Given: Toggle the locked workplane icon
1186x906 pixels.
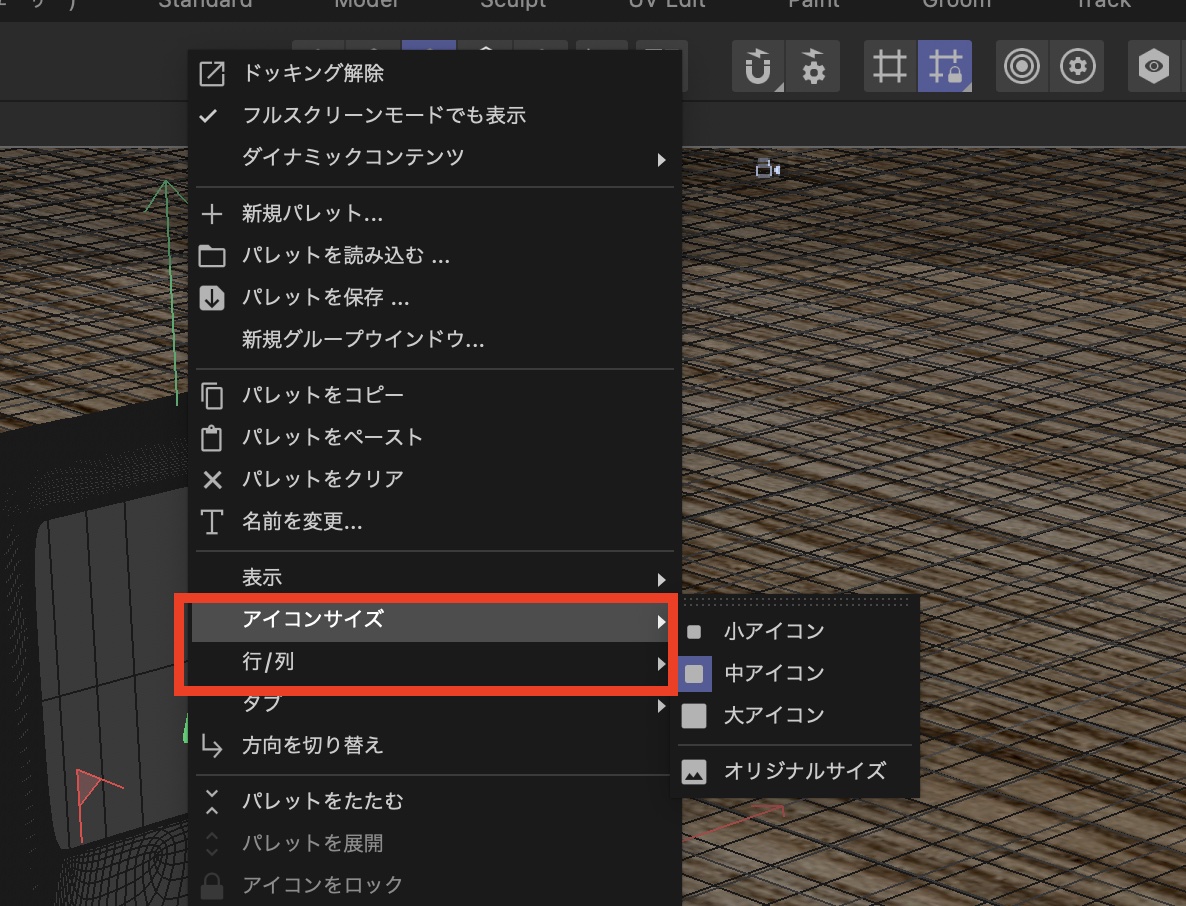Looking at the screenshot, I should click(x=944, y=68).
